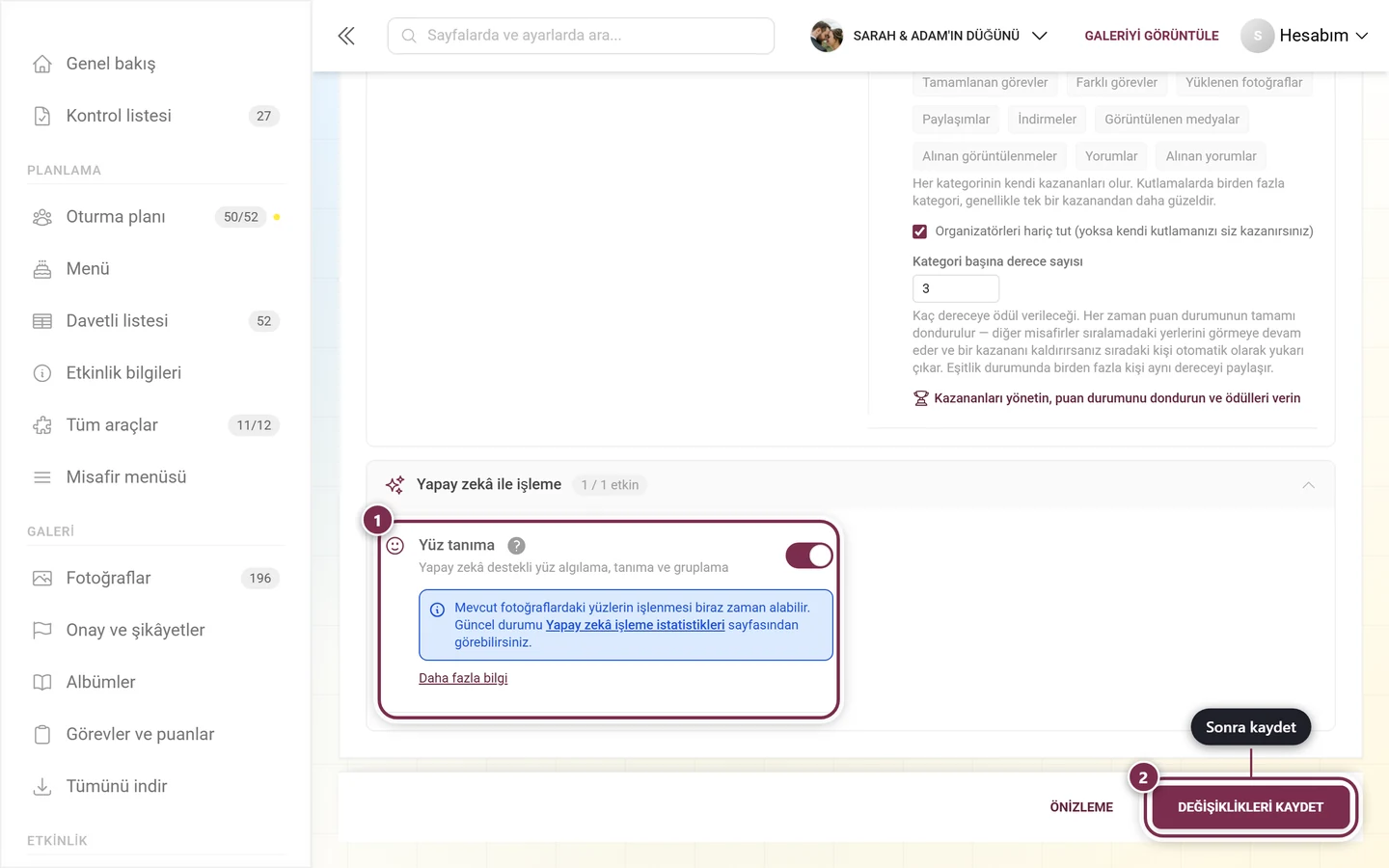Open Kazananları yönetin puan durumunu dondurun link
The height and width of the screenshot is (868, 1389).
[1106, 398]
